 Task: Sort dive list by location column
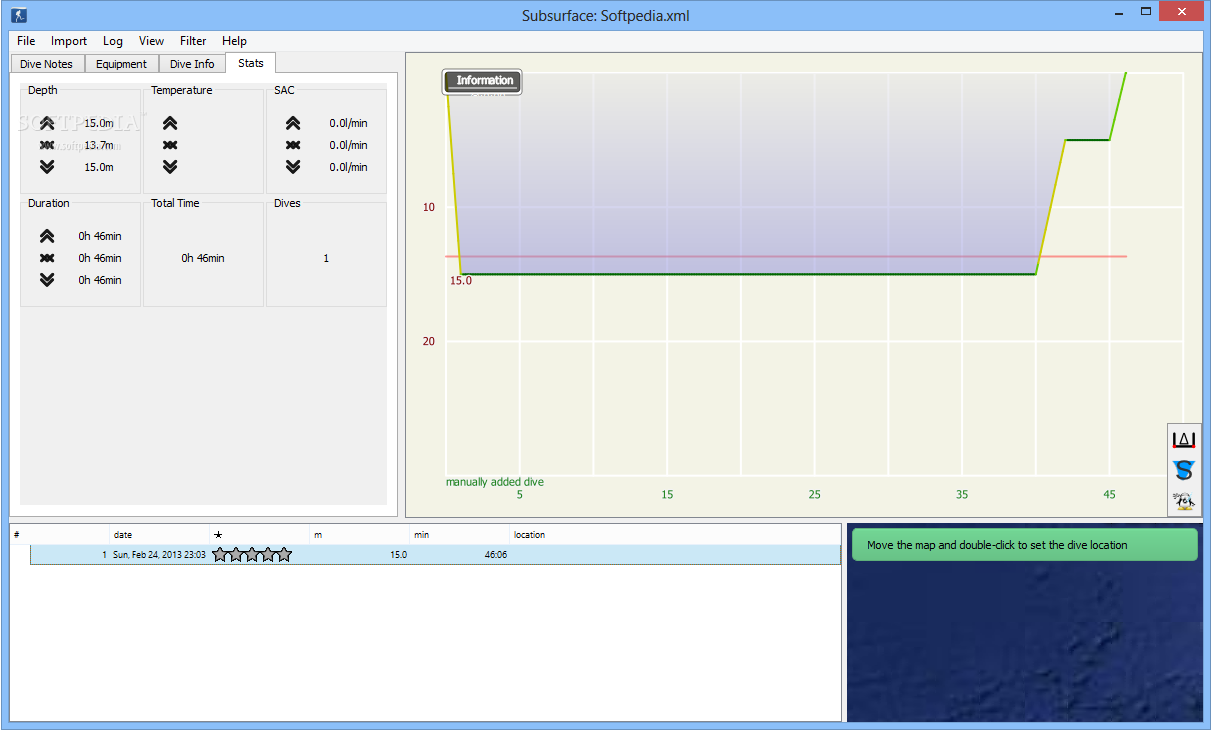pyautogui.click(x=675, y=535)
